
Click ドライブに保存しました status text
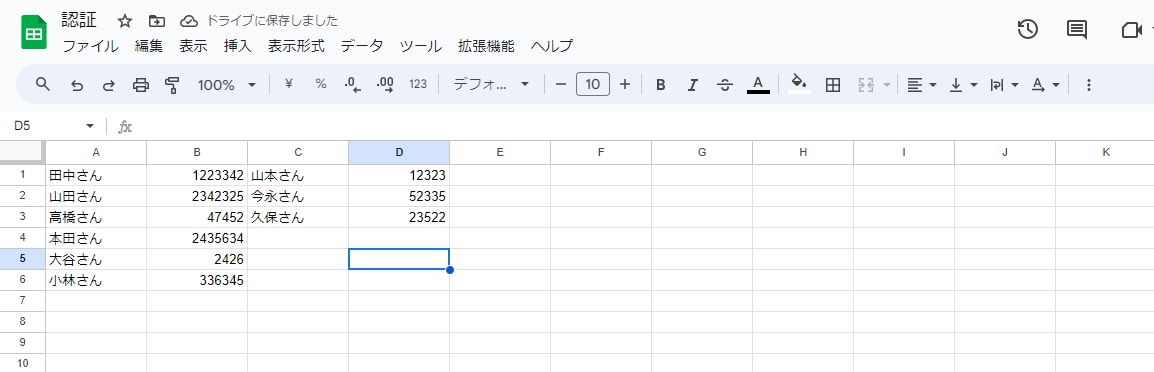[x=272, y=21]
